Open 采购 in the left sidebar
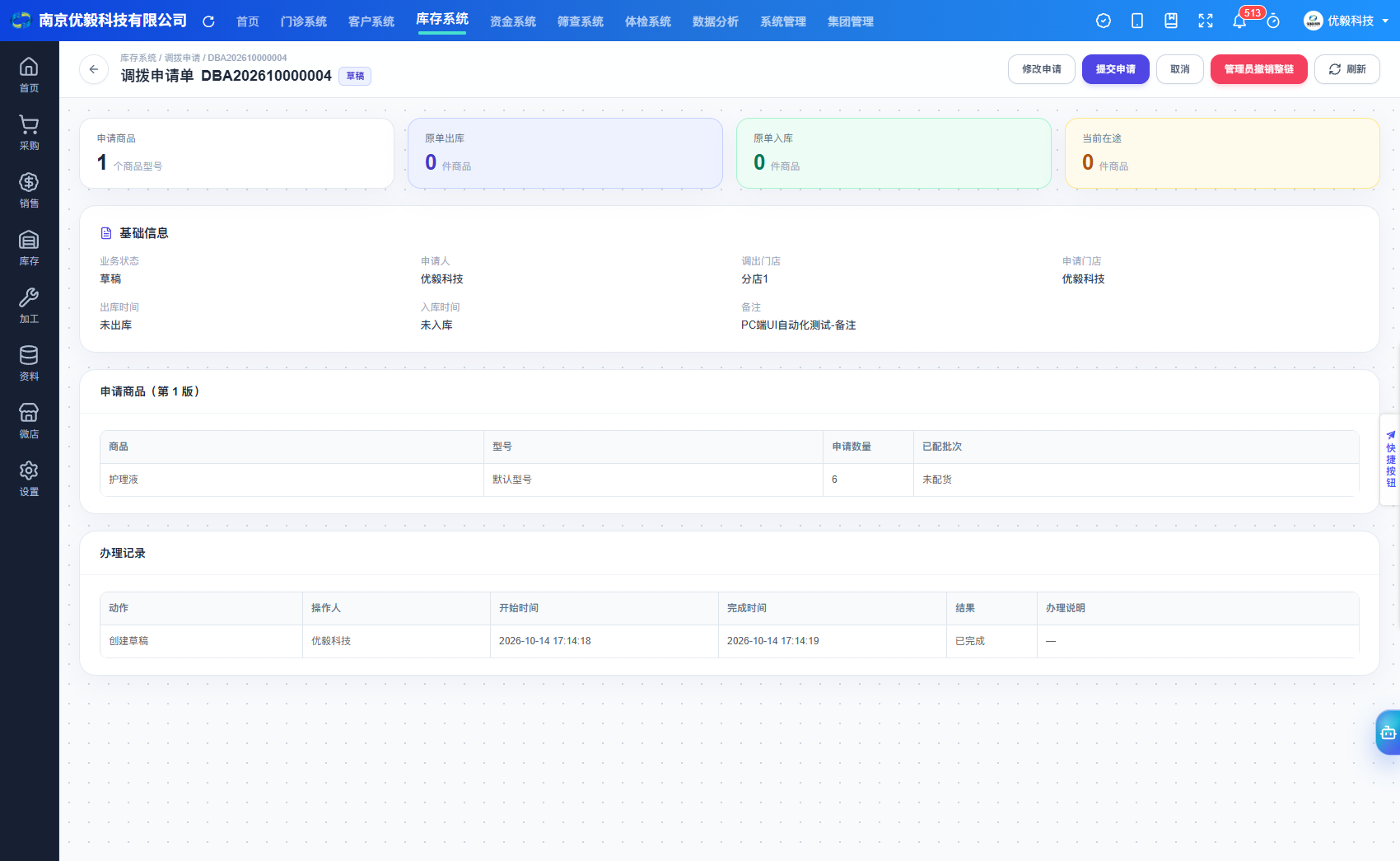 point(29,132)
